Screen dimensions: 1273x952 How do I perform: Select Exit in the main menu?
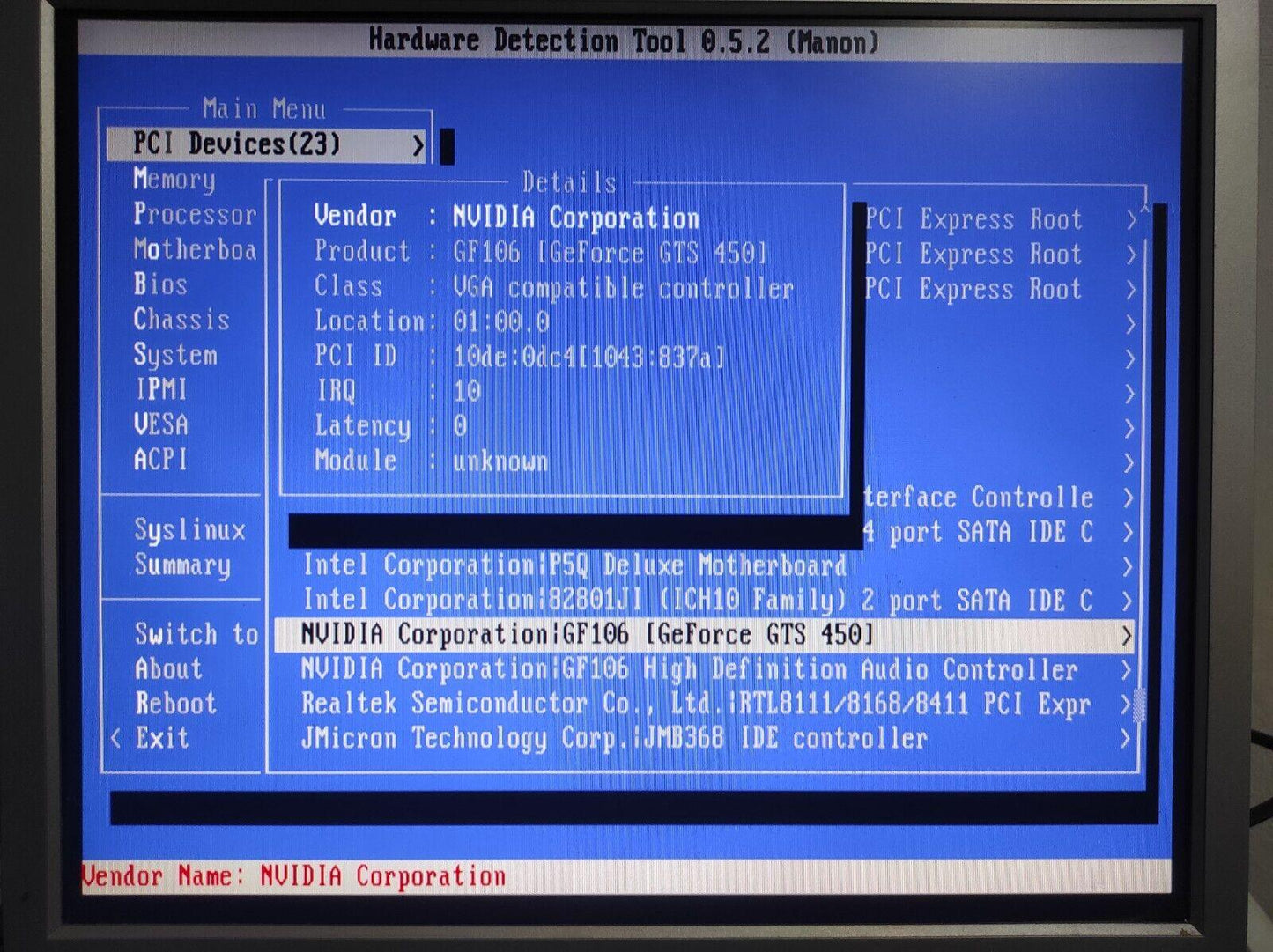162,738
